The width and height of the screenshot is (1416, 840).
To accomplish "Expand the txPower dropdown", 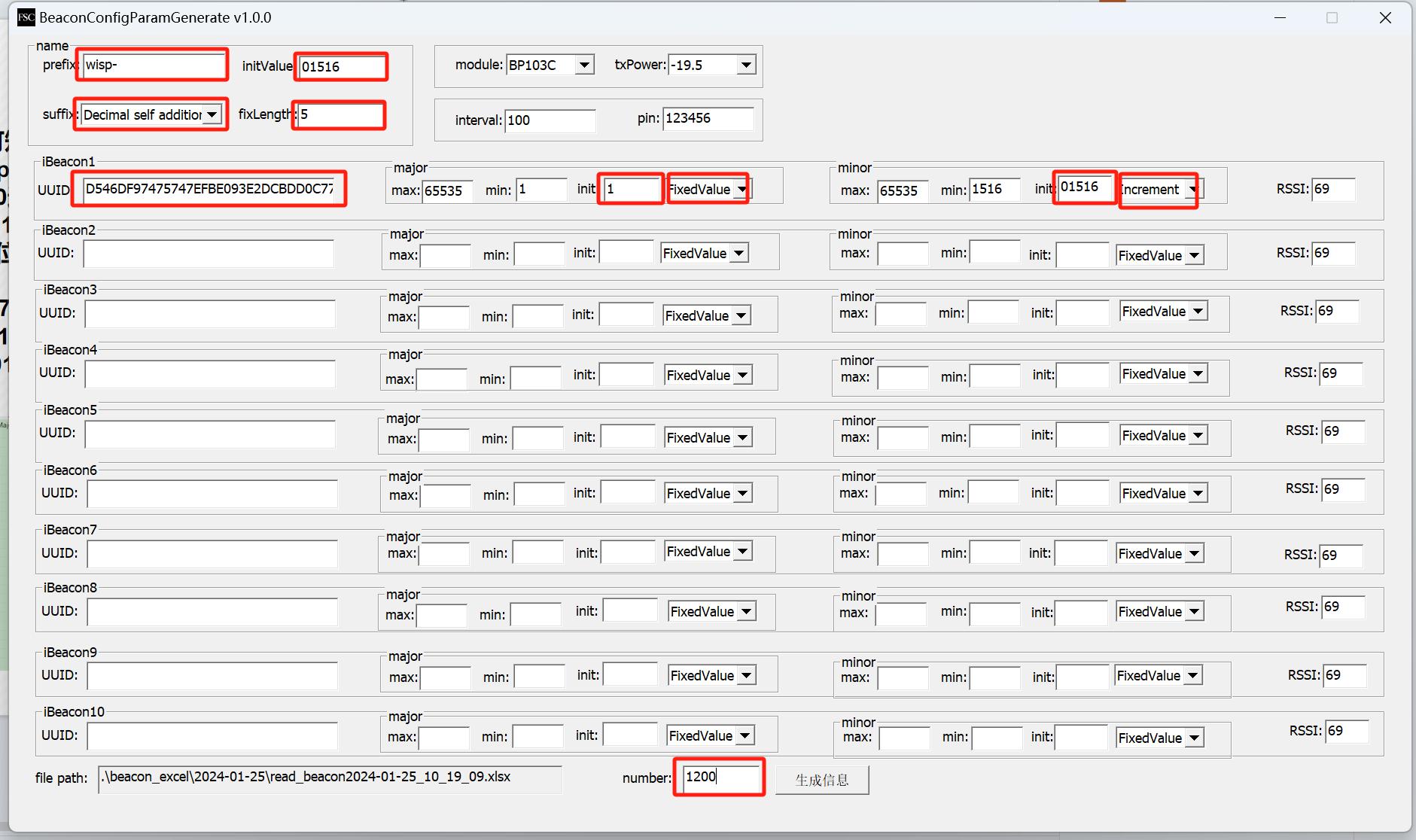I will 745,65.
